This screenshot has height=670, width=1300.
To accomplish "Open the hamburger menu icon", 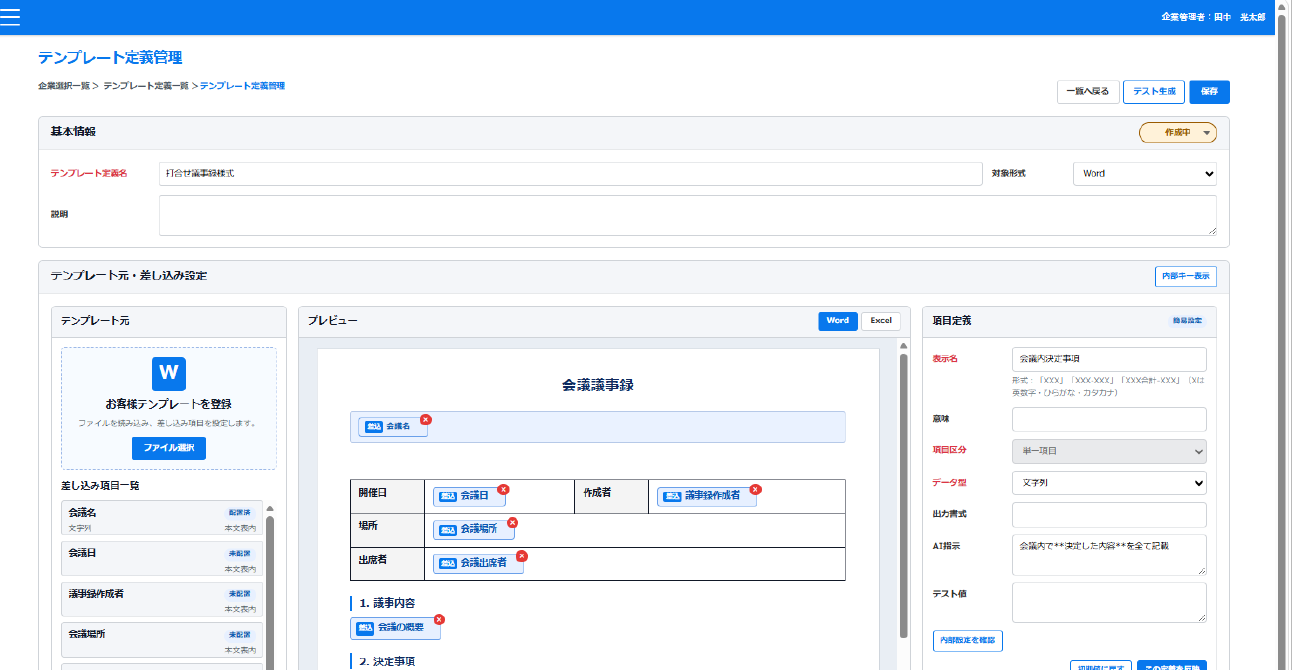I will coord(10,17).
